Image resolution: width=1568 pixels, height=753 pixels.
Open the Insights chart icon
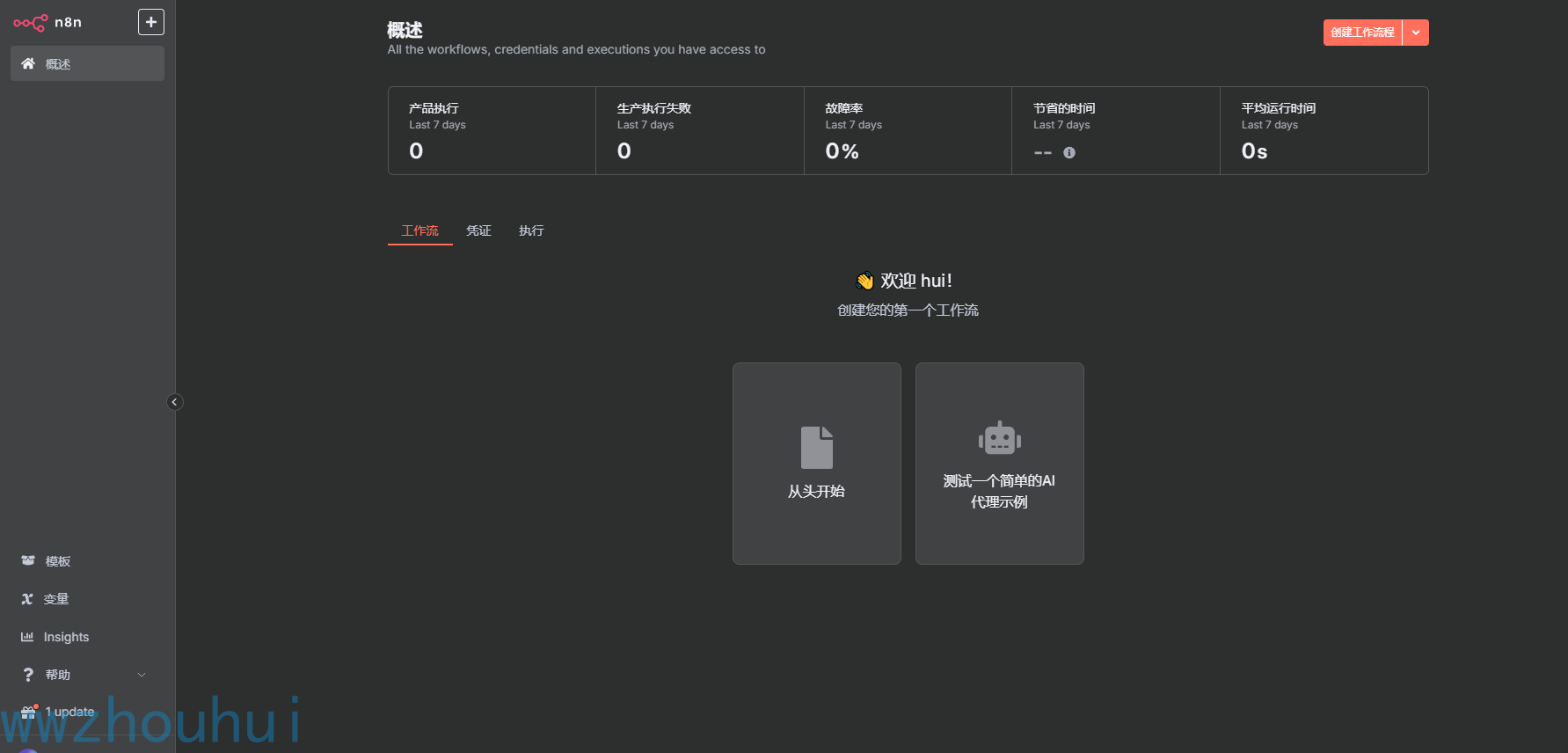pyautogui.click(x=27, y=637)
